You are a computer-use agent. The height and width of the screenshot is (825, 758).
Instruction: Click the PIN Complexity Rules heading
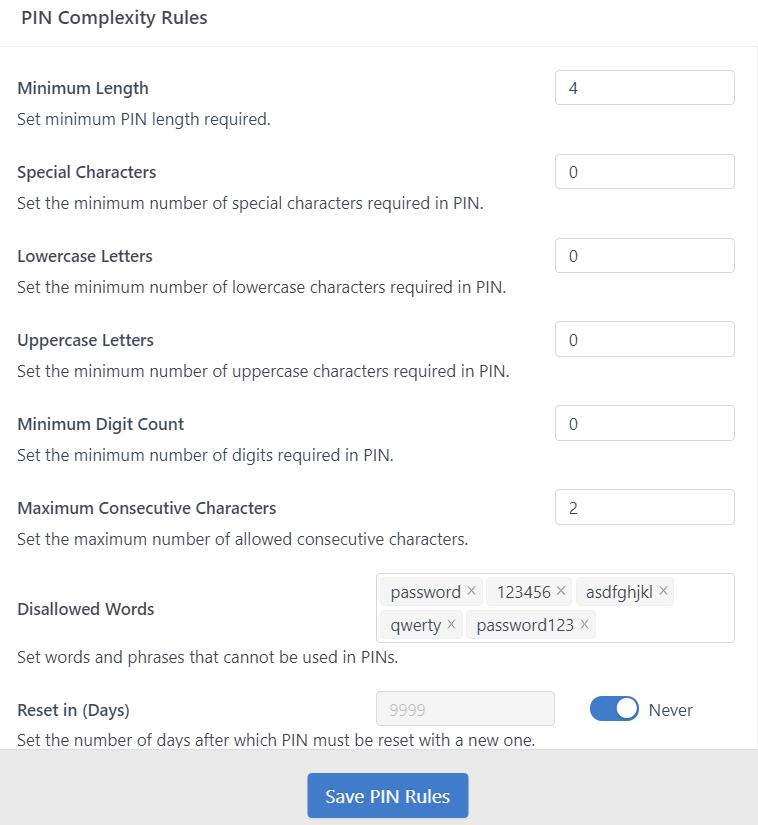114,17
